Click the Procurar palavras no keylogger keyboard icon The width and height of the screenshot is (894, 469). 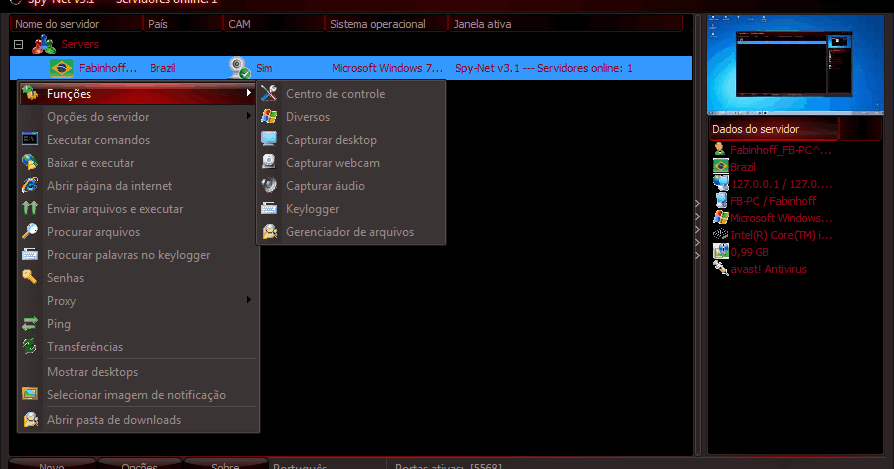[x=30, y=255]
